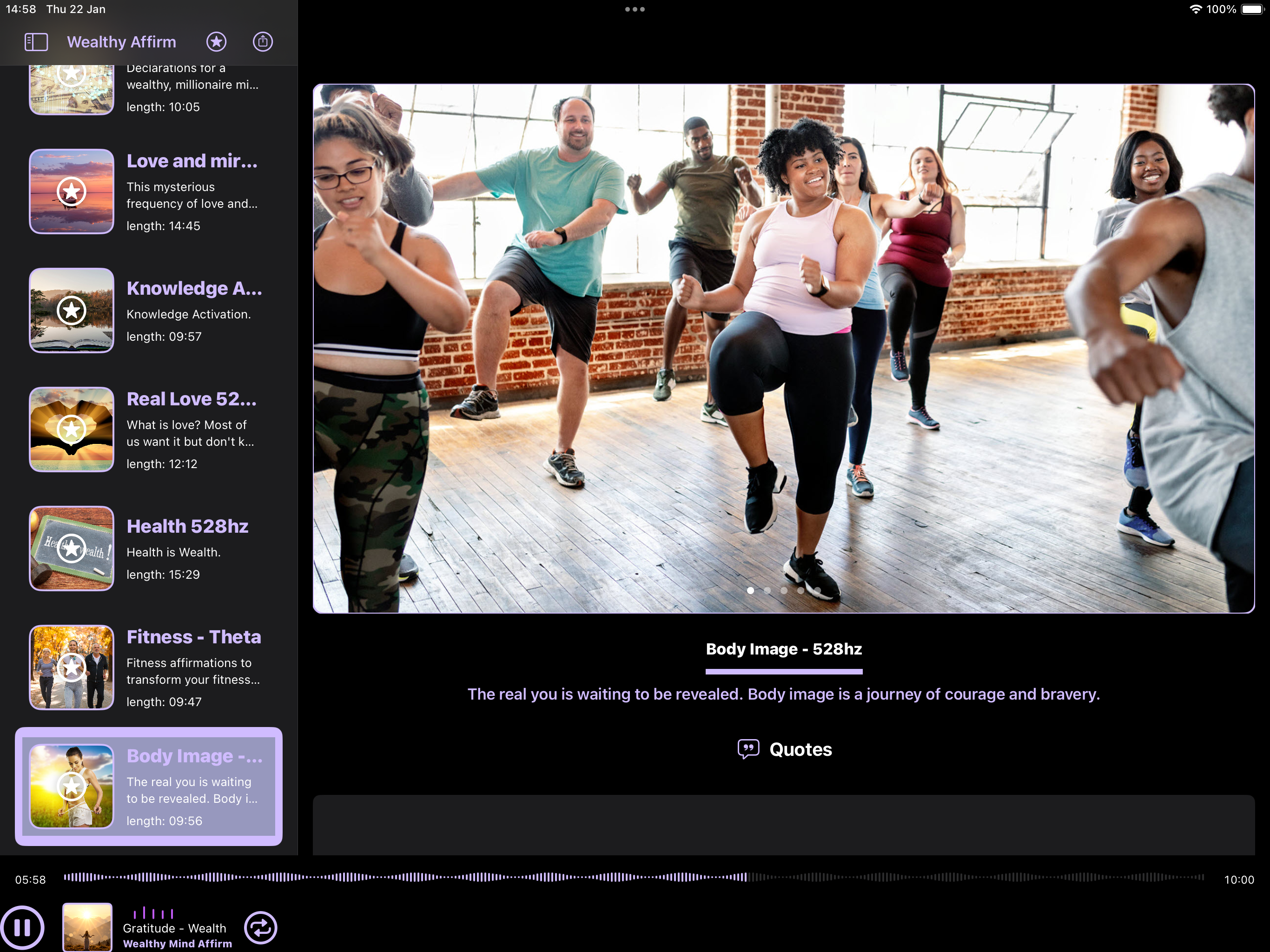Click the Quotes speech bubble icon
1270x952 pixels.
coord(748,749)
